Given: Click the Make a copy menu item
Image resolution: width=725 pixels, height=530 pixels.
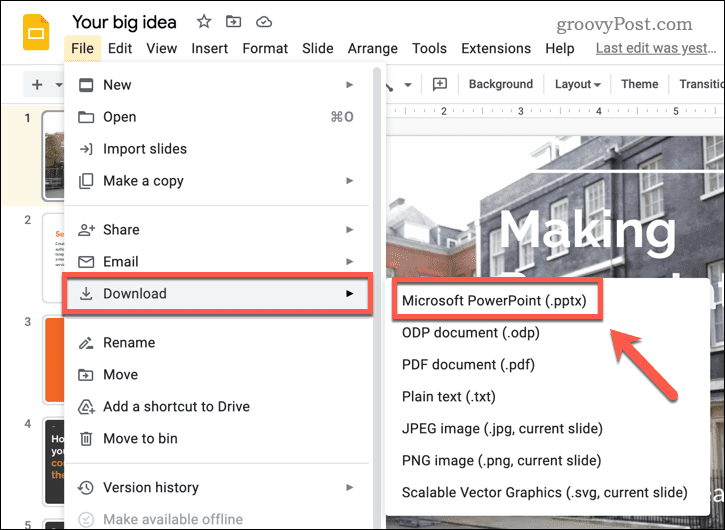Looking at the screenshot, I should pyautogui.click(x=216, y=180).
